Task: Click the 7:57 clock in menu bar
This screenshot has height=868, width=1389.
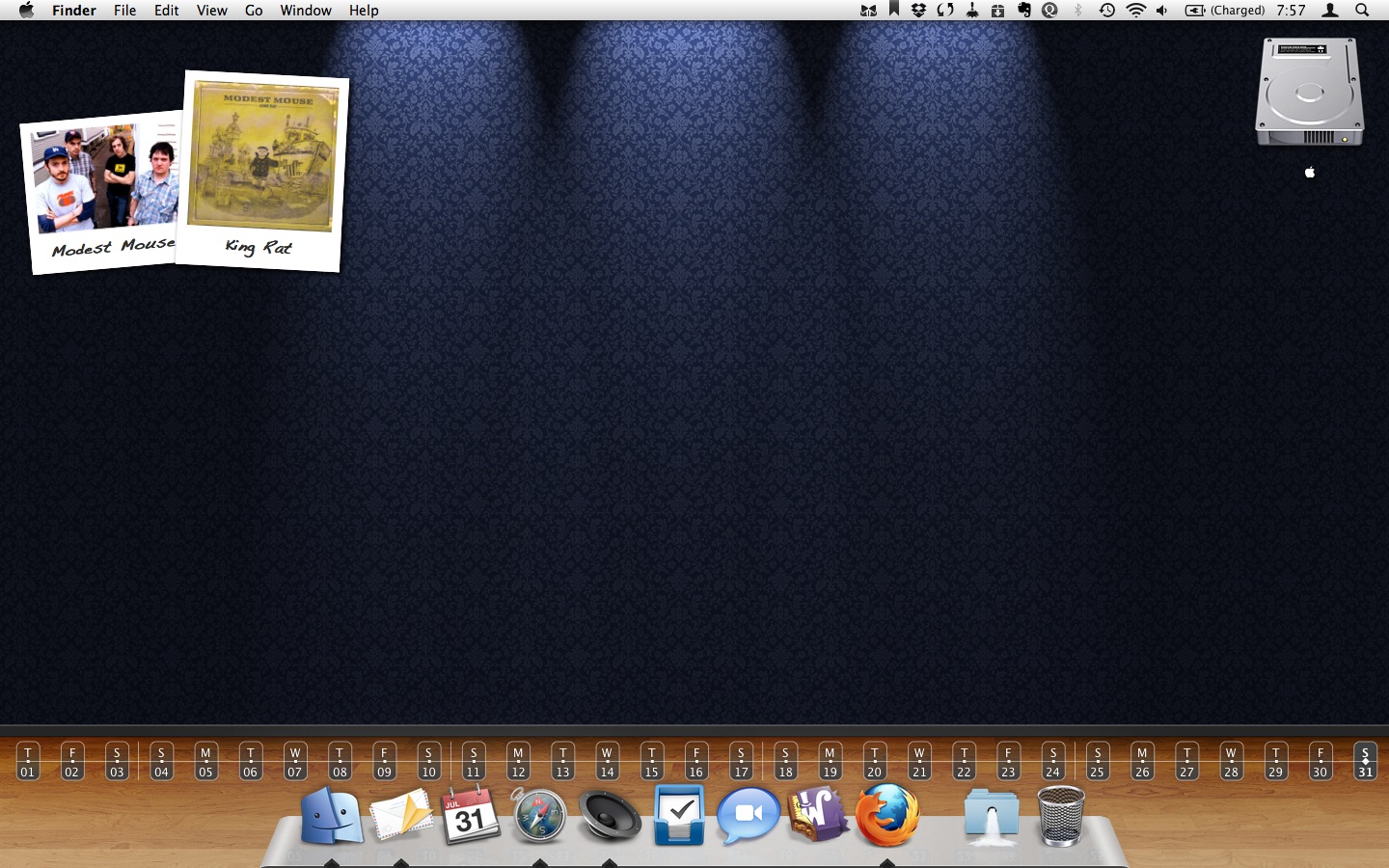Action: [1291, 11]
